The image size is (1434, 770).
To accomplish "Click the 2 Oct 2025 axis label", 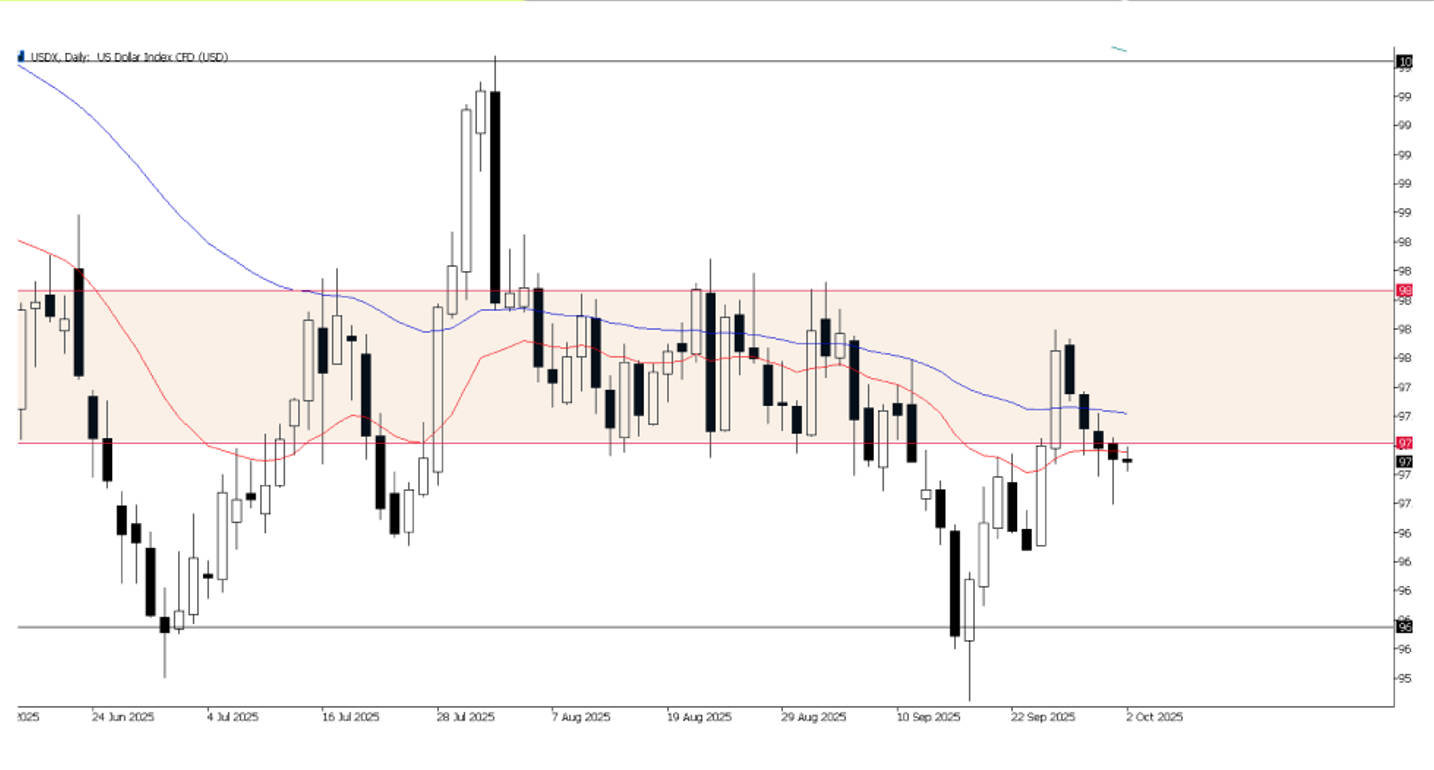I will [x=1154, y=717].
